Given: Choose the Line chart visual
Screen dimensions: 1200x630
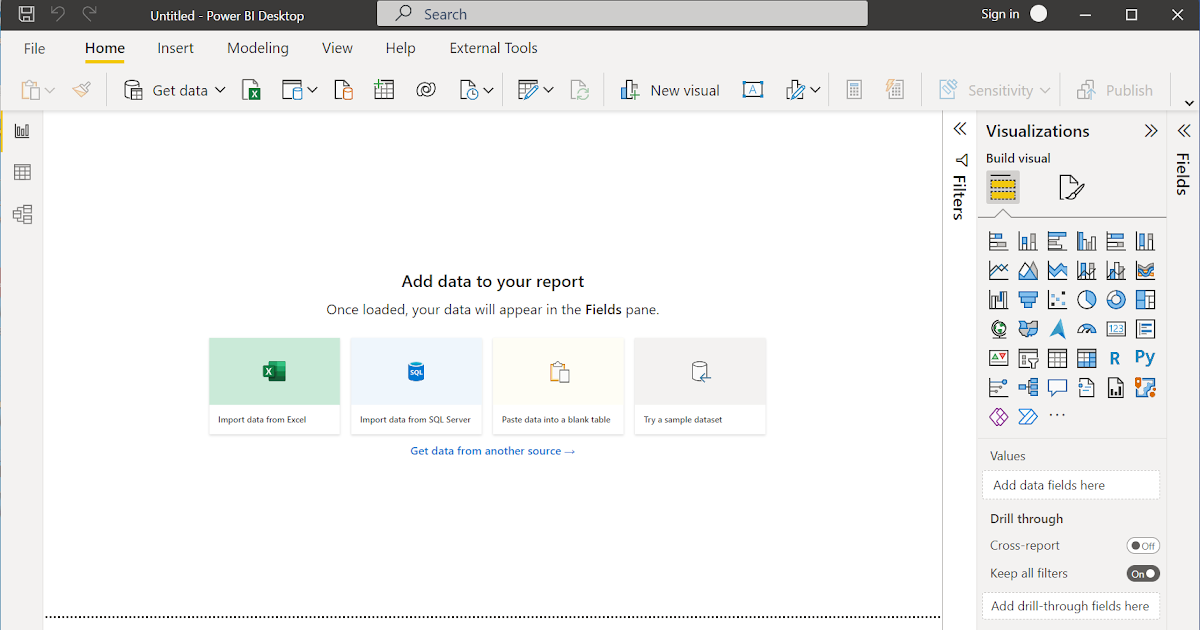Looking at the screenshot, I should tap(998, 271).
